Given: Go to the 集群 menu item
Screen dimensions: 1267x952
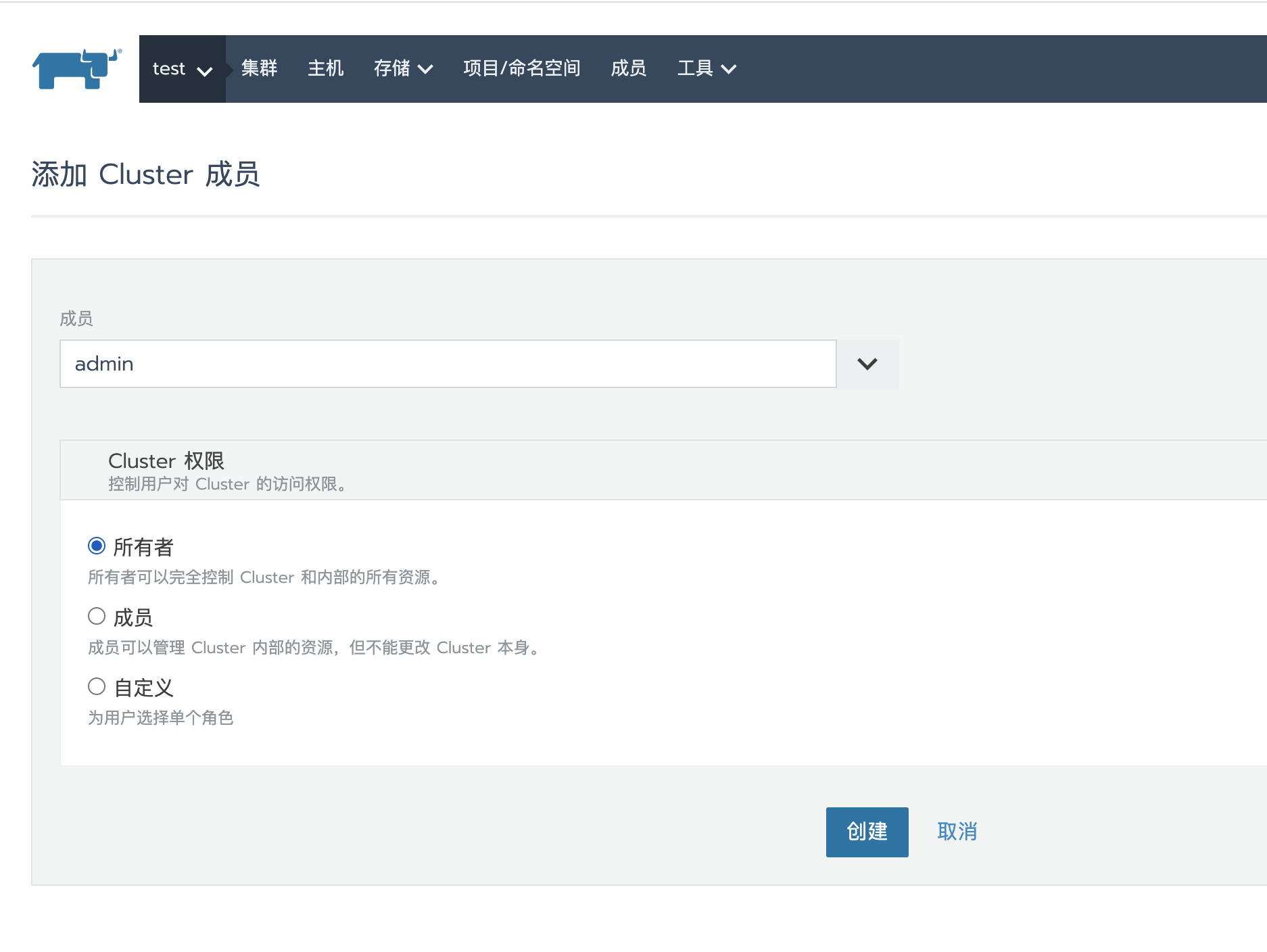Looking at the screenshot, I should pyautogui.click(x=260, y=68).
